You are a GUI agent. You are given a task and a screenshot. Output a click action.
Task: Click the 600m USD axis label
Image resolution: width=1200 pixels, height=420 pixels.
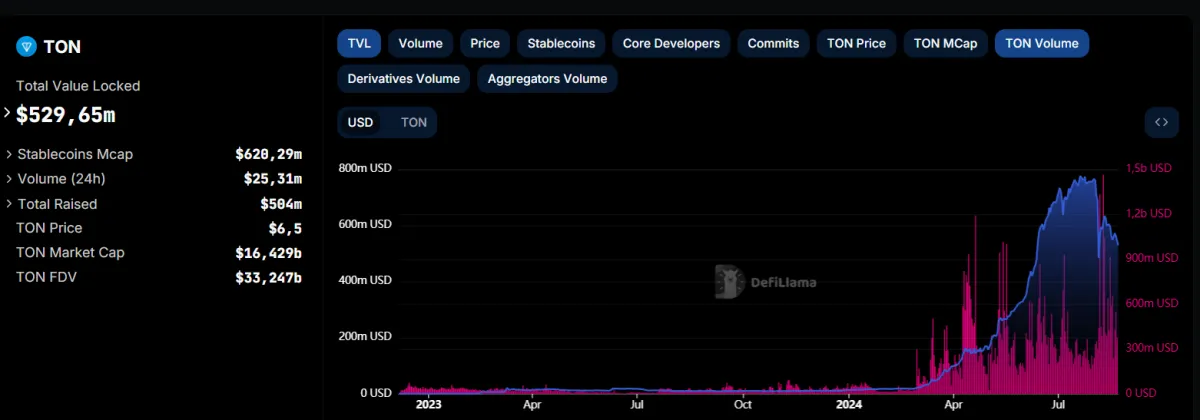(364, 224)
